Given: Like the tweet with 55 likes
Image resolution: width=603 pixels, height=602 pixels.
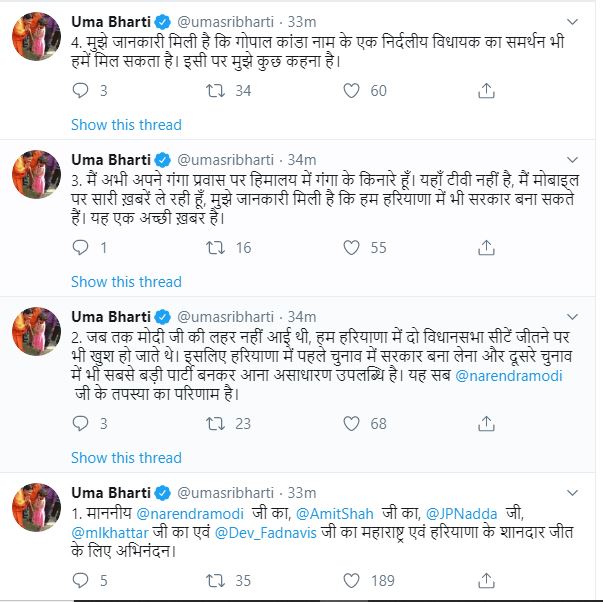Looking at the screenshot, I should point(351,248).
